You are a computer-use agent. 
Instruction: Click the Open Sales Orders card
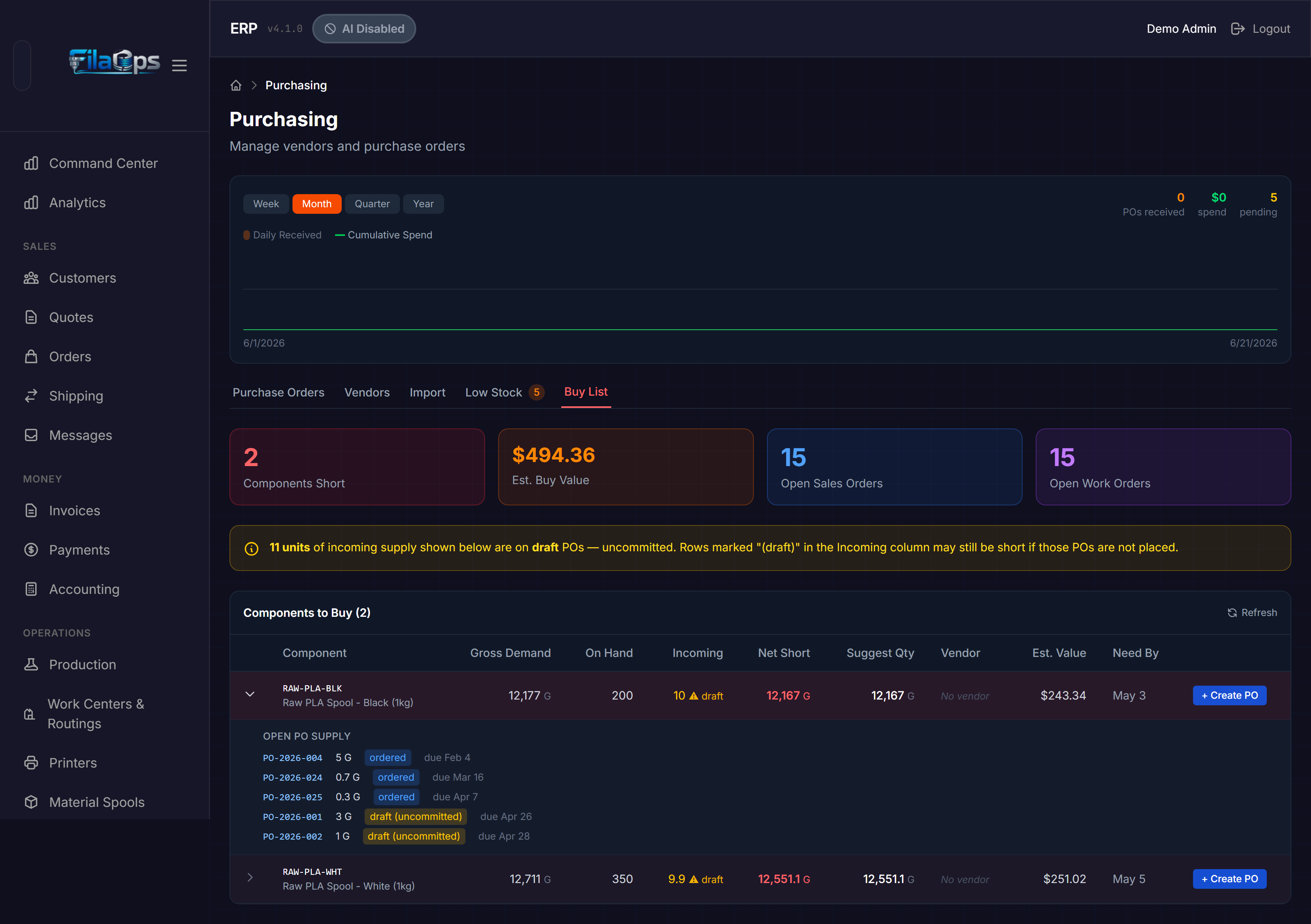click(894, 467)
